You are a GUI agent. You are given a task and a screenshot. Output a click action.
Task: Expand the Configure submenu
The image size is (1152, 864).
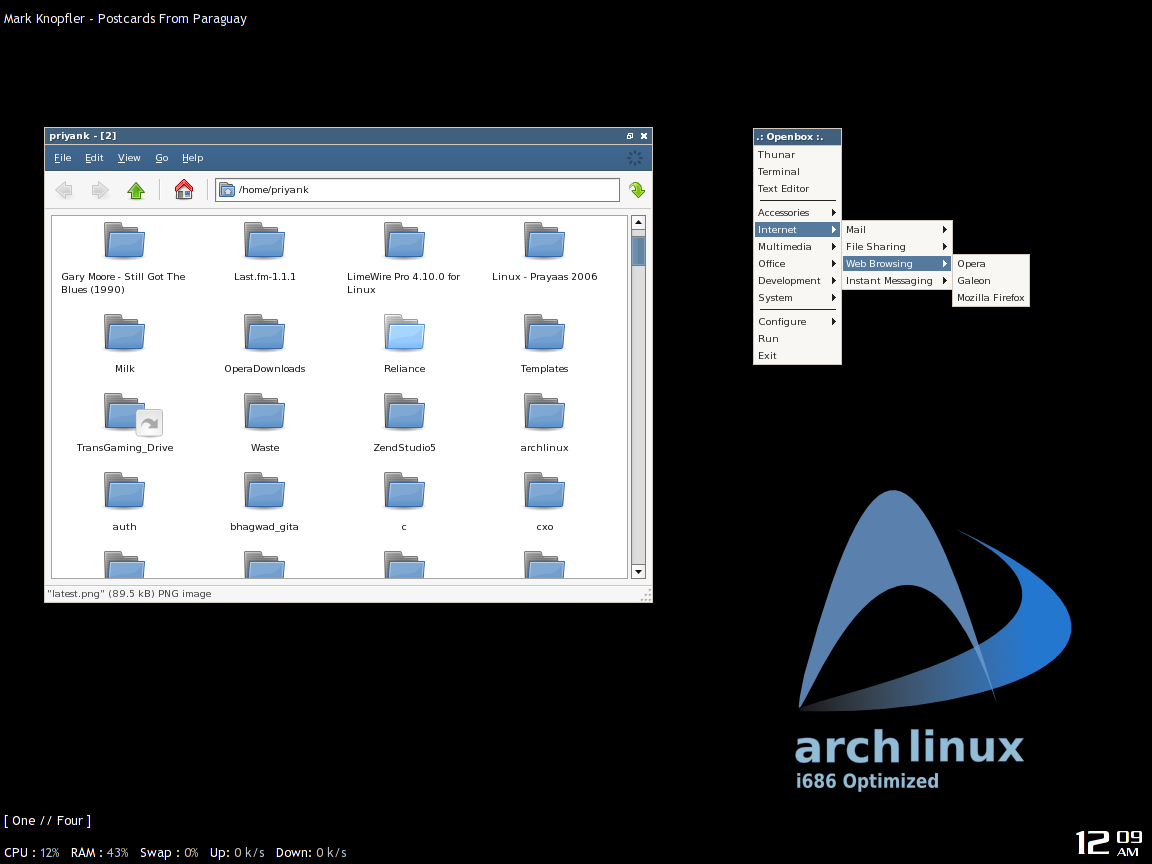tap(797, 321)
